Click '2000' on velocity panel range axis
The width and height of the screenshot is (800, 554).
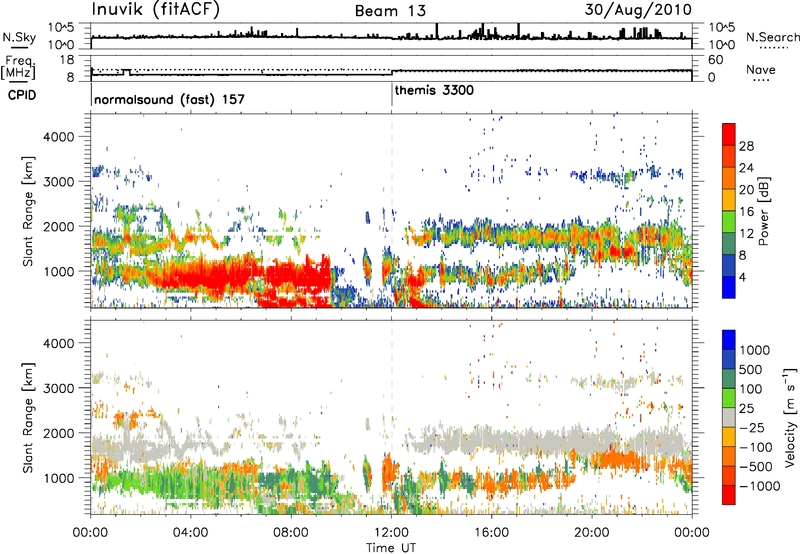click(59, 433)
